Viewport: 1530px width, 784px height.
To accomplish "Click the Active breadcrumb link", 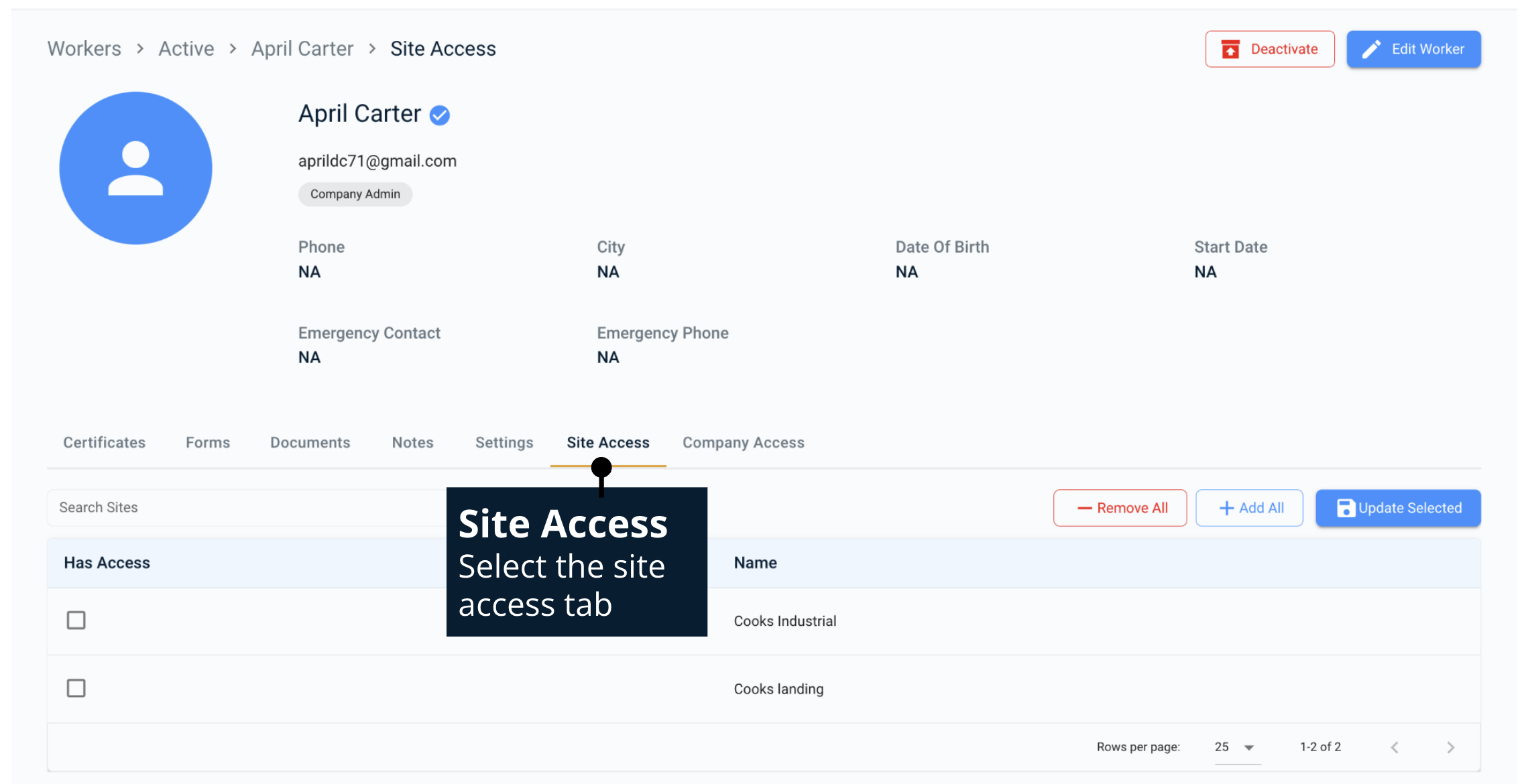I will (x=186, y=49).
